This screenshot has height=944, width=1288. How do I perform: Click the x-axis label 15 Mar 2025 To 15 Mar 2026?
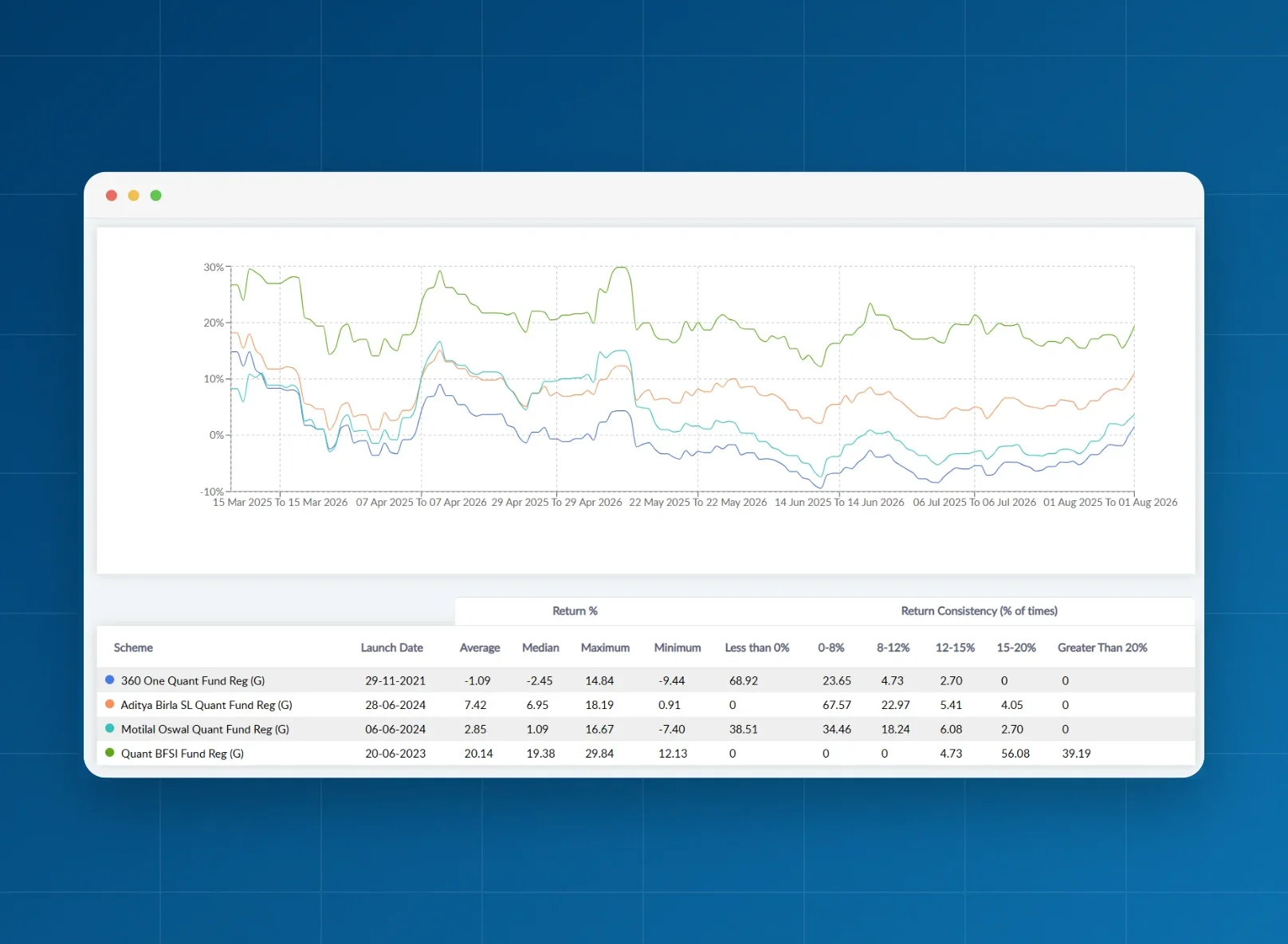(x=281, y=503)
